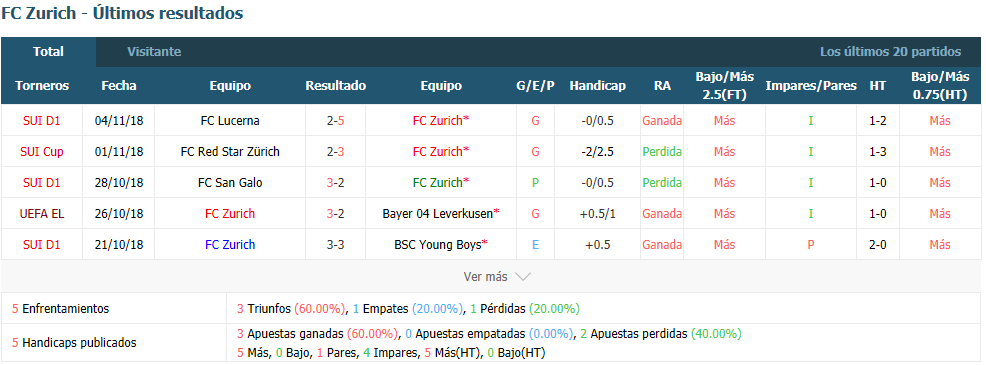Open FC Red Star Zürich team link
Viewport: 986px width, 365px height.
tap(230, 152)
